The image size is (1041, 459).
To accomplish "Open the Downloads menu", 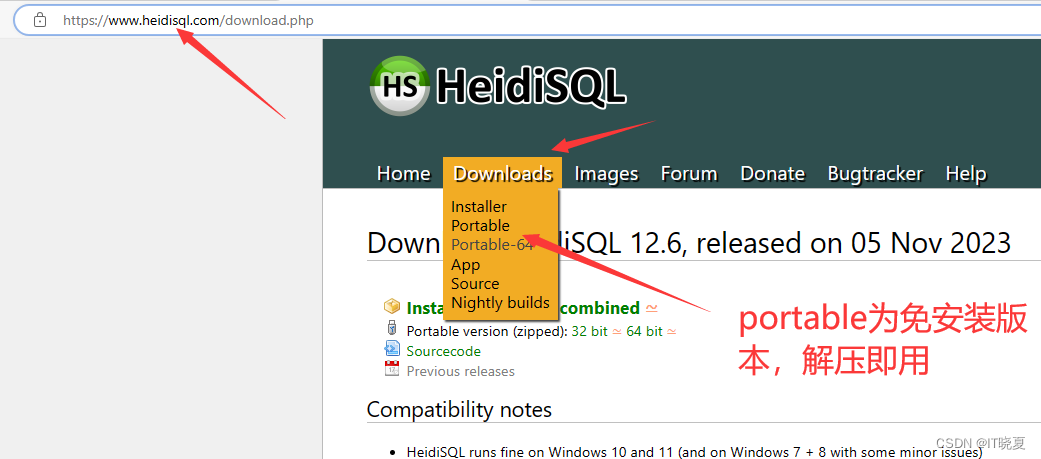I will (x=503, y=174).
